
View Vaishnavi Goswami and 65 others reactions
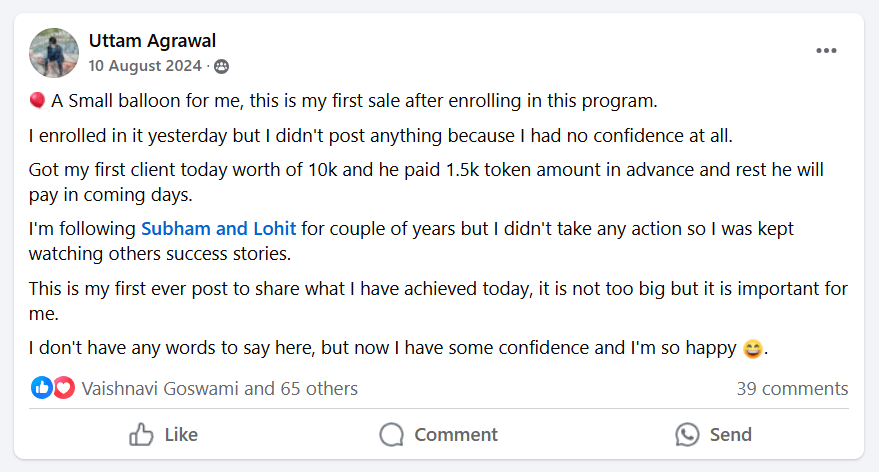219,388
